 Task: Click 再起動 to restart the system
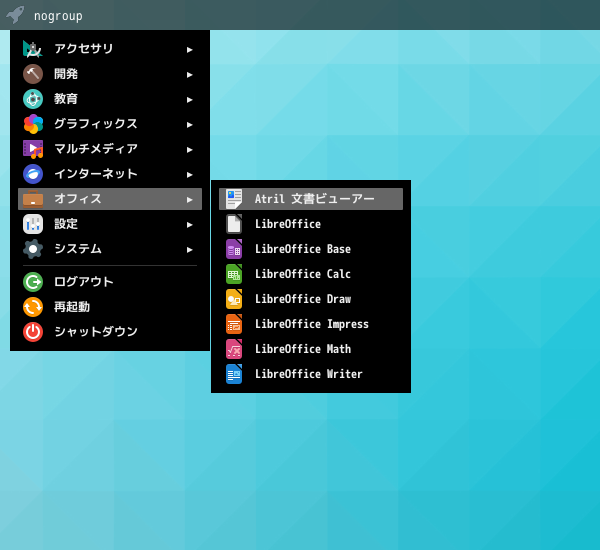(x=110, y=307)
